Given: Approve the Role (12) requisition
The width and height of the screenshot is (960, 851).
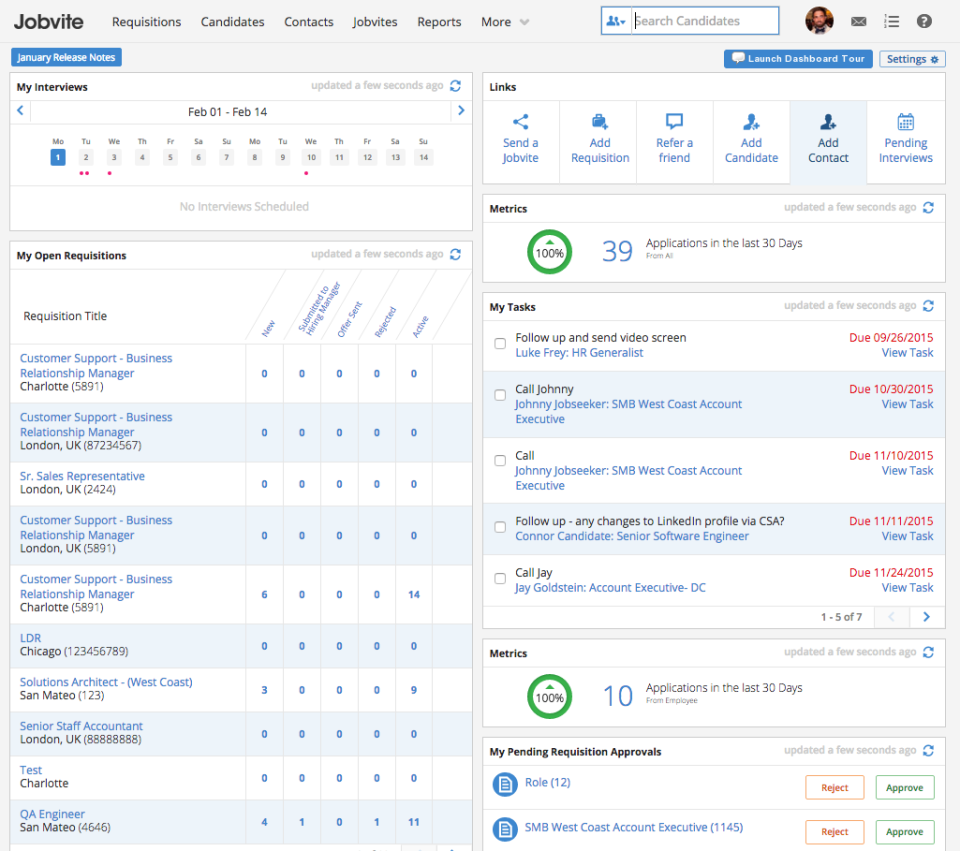Looking at the screenshot, I should [904, 787].
